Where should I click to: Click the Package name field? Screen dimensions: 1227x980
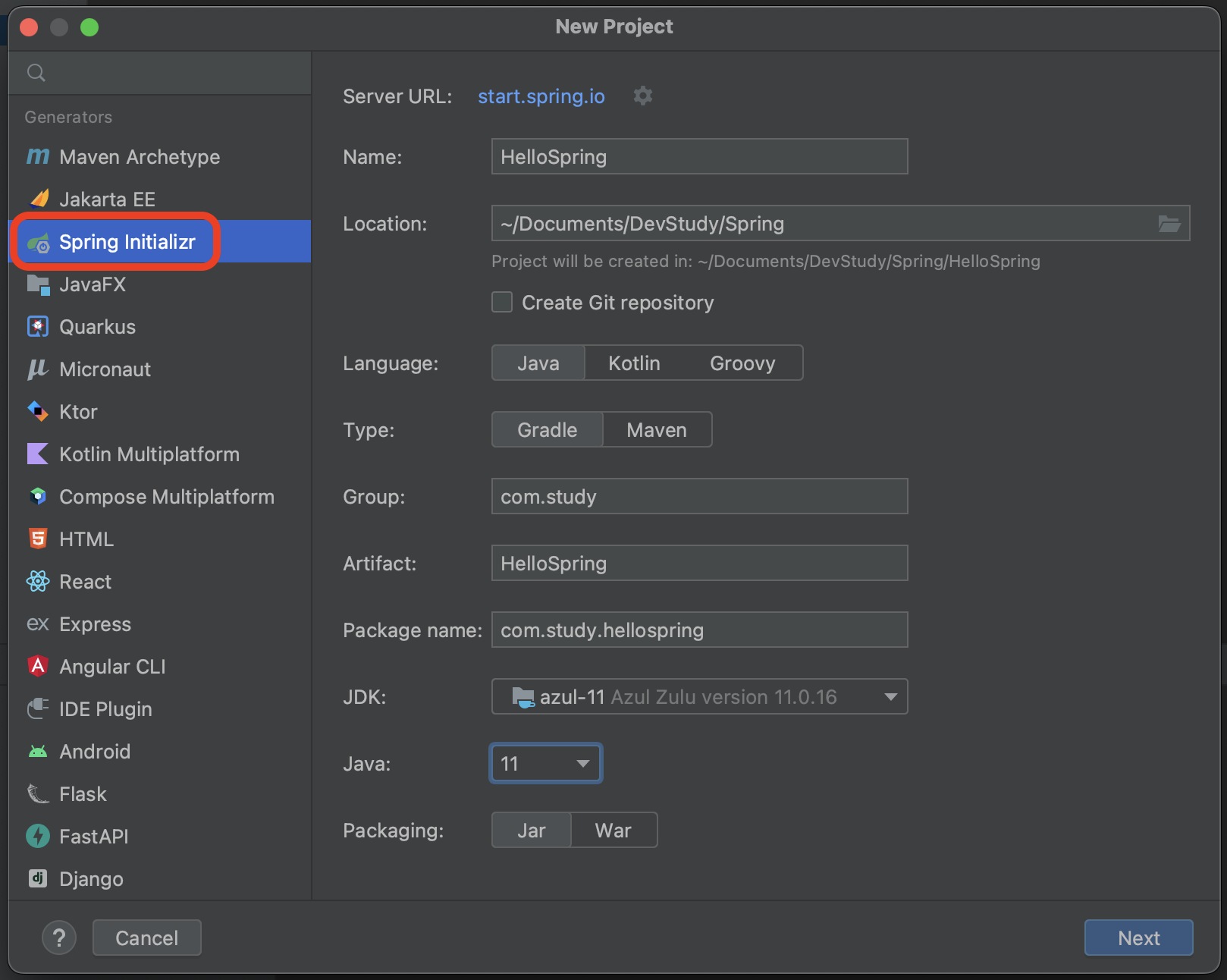[699, 630]
